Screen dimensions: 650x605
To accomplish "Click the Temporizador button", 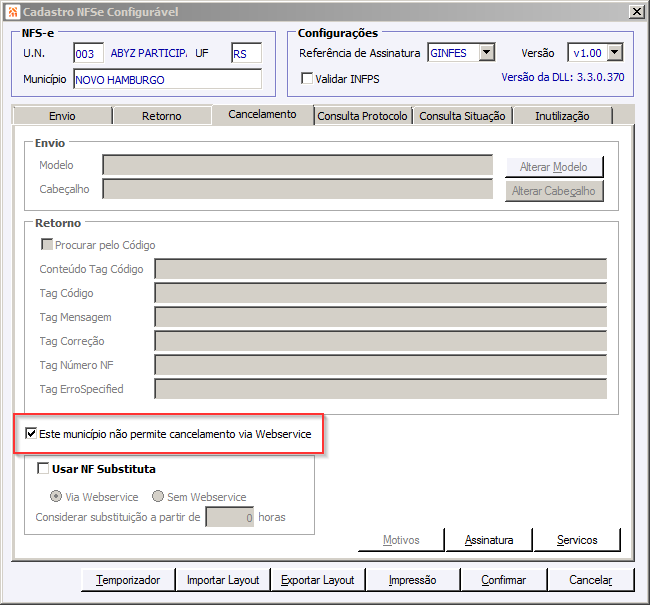I will pyautogui.click(x=128, y=580).
